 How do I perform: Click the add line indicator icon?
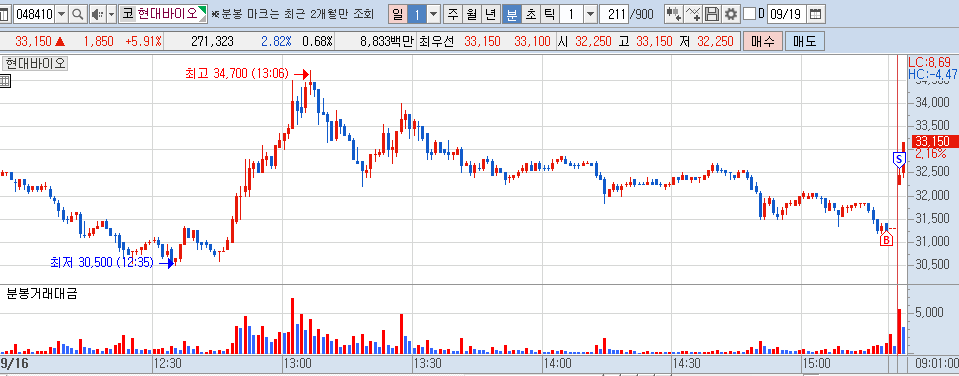pyautogui.click(x=693, y=13)
